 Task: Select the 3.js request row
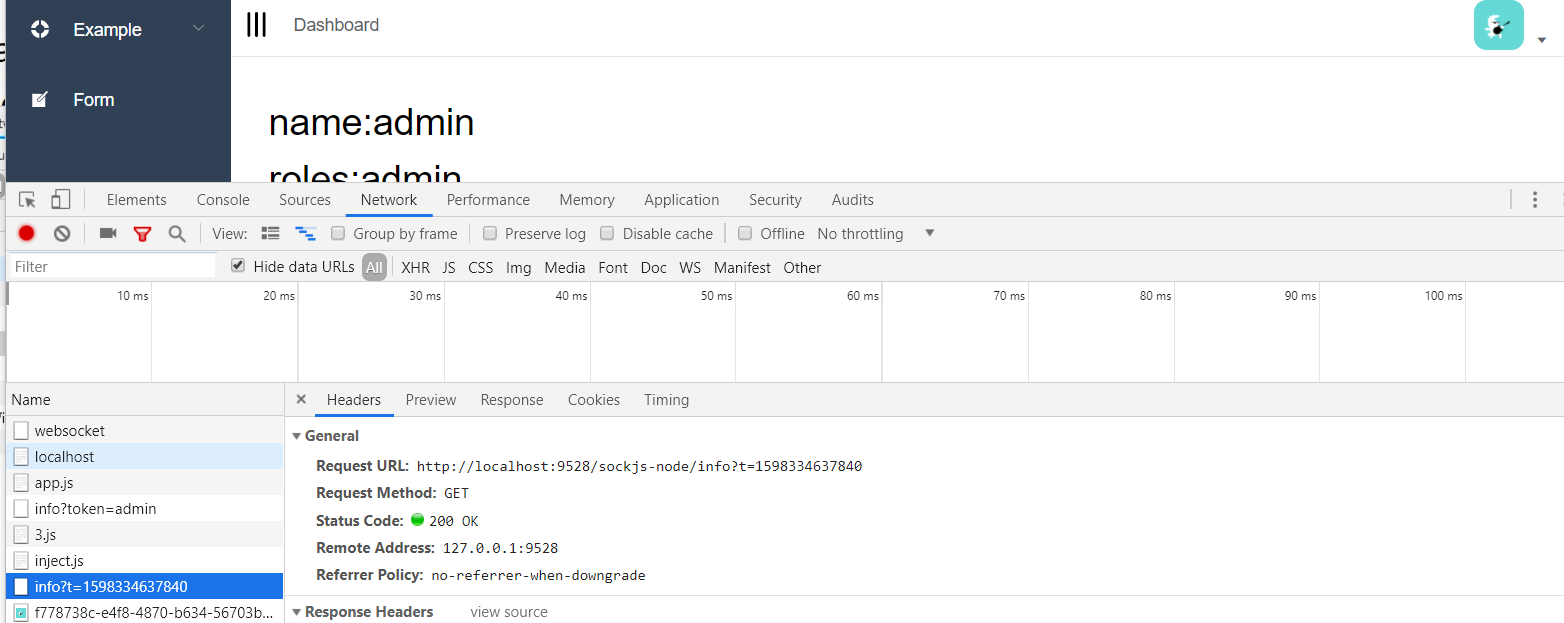tap(145, 534)
